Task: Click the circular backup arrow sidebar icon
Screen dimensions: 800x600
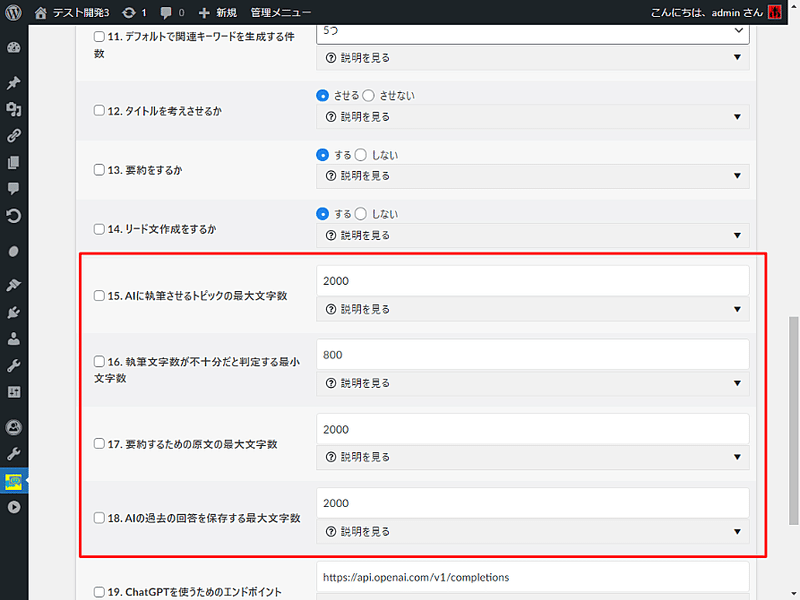Action: pyautogui.click(x=14, y=216)
